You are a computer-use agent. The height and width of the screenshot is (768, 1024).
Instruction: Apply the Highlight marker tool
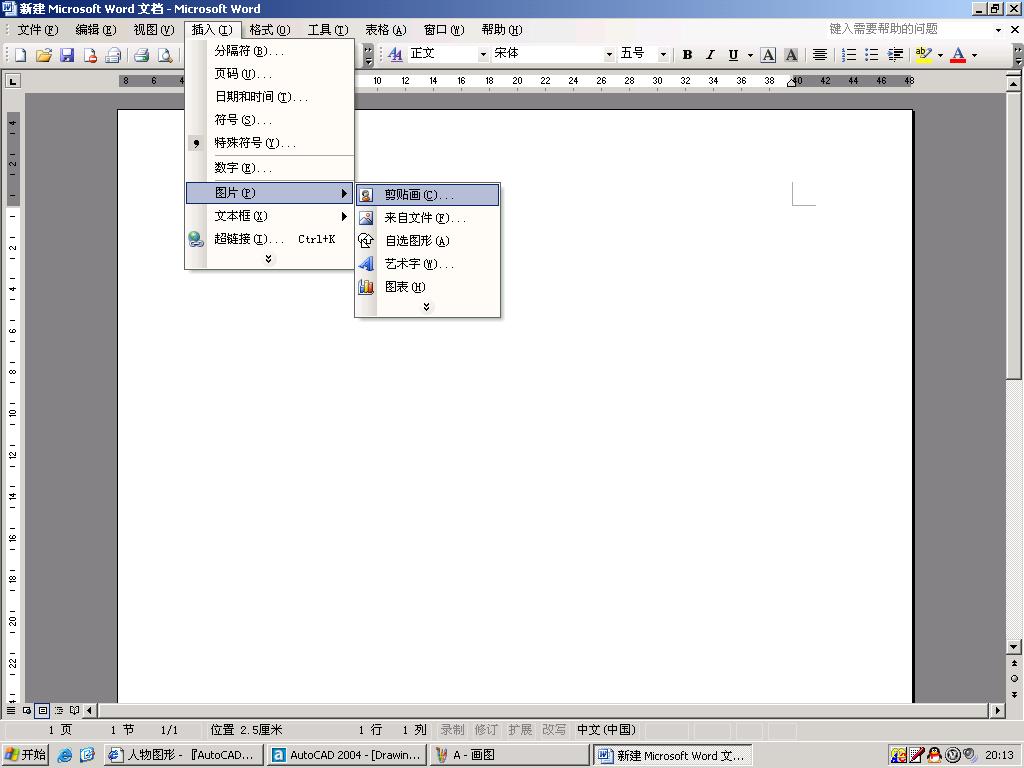923,55
